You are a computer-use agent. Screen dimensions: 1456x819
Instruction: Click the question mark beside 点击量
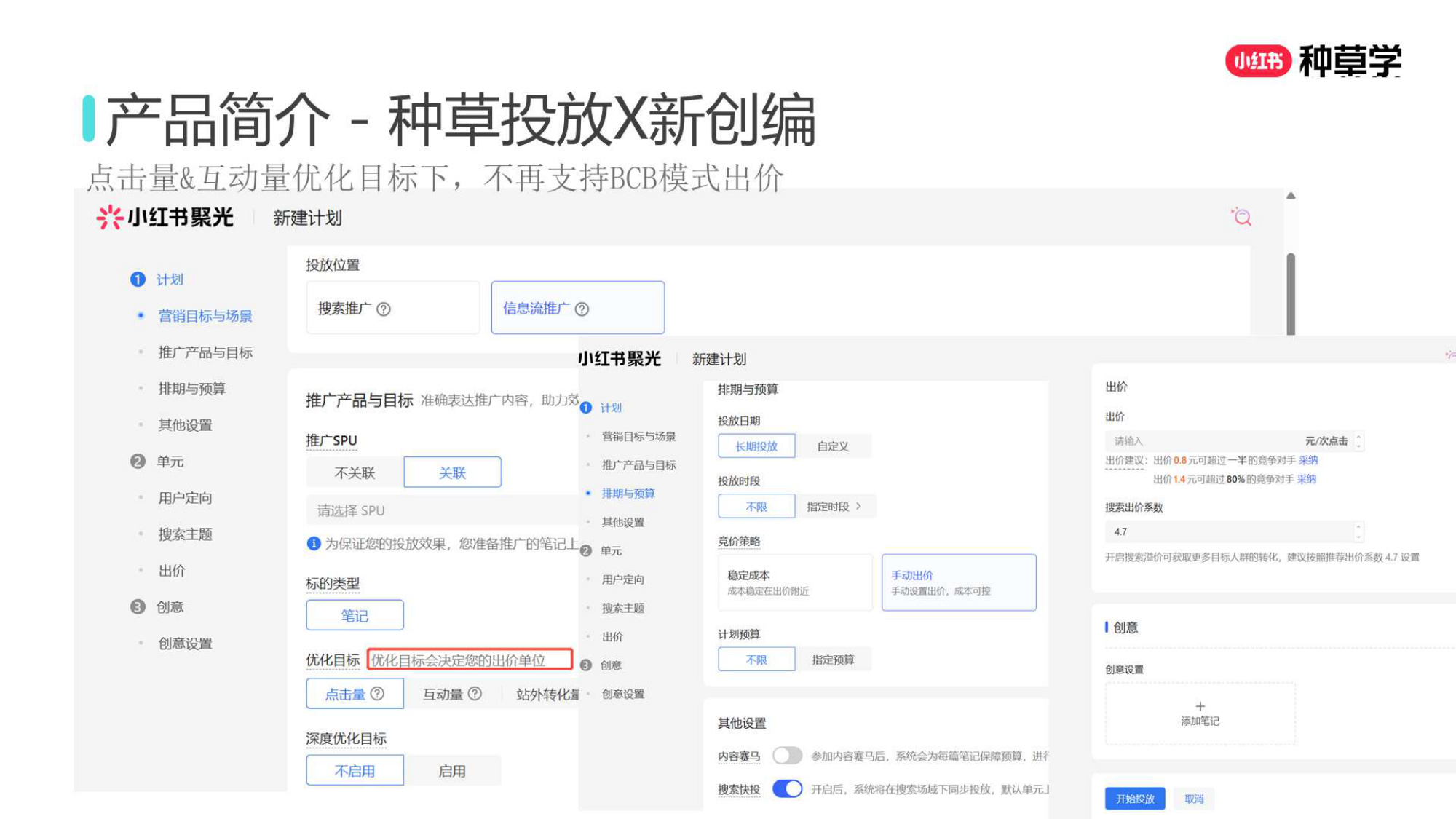pos(377,694)
